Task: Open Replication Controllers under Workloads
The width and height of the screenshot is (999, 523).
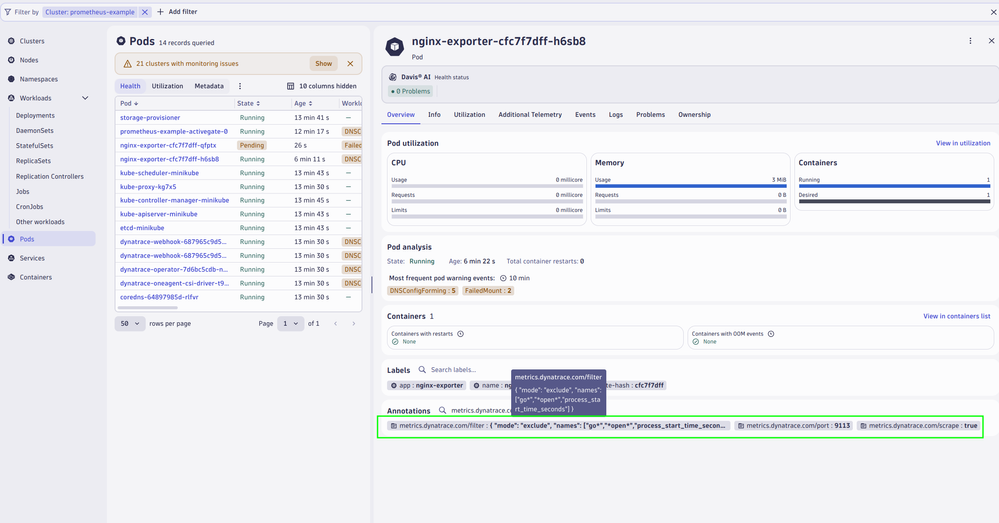Action: [x=50, y=176]
